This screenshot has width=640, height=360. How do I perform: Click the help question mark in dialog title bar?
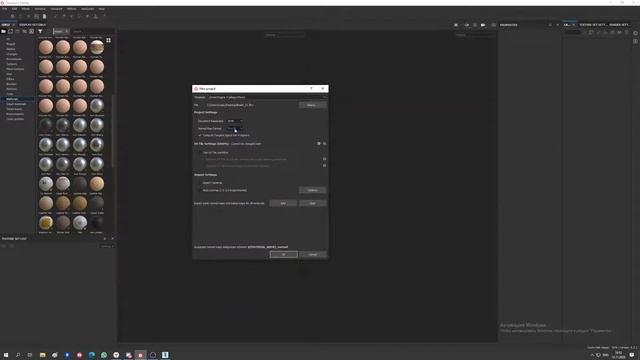(x=311, y=89)
